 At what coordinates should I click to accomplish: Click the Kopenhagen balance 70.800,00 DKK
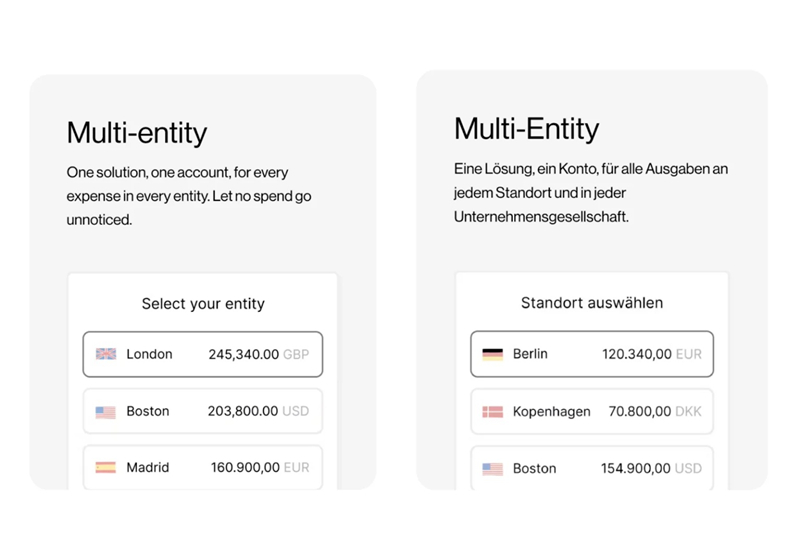coord(655,411)
